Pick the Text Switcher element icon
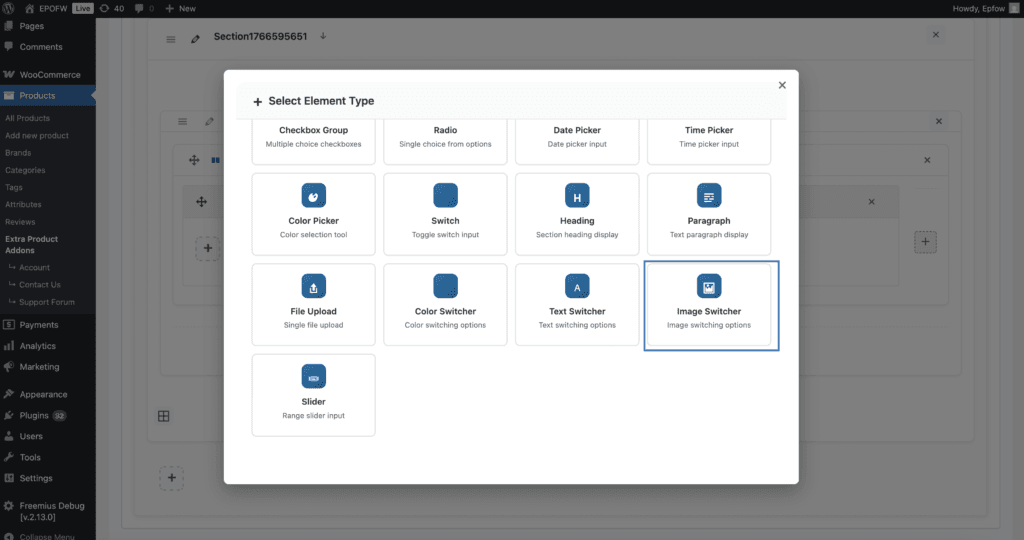The width and height of the screenshot is (1024, 540). [x=577, y=287]
